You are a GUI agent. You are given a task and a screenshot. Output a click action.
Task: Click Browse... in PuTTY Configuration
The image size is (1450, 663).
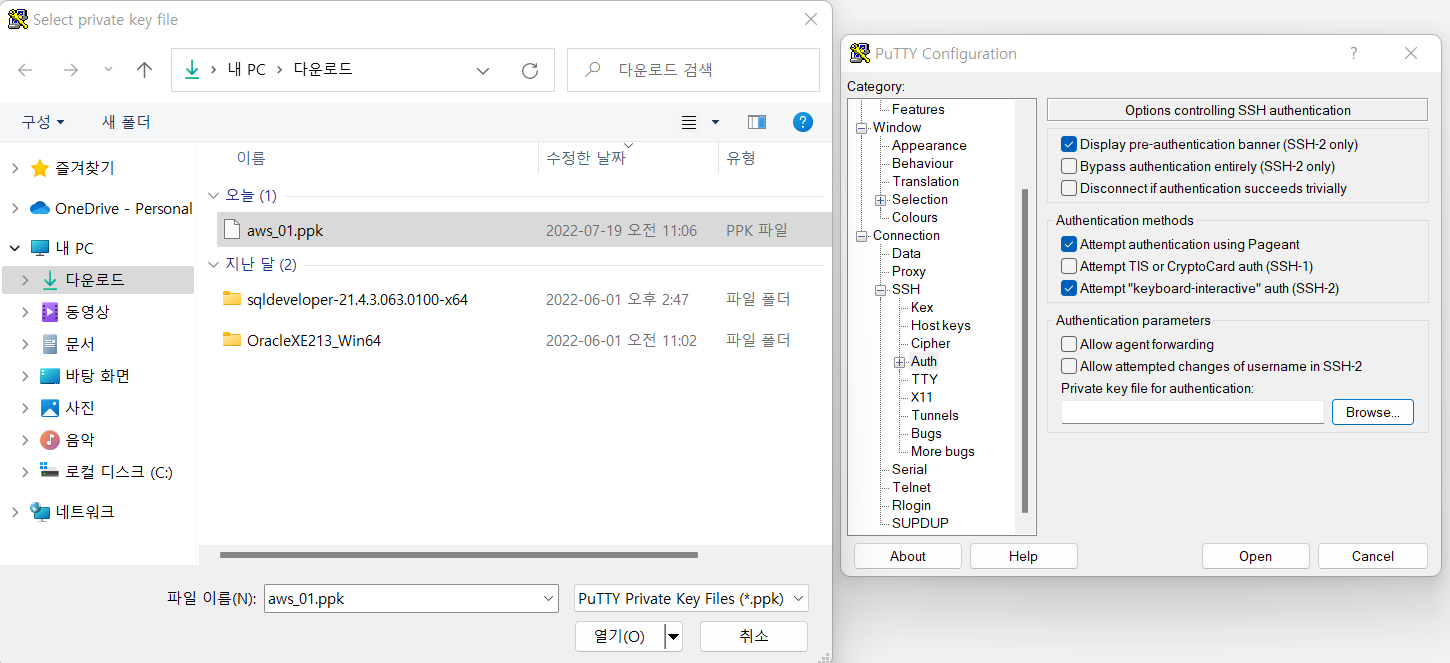pos(1373,412)
